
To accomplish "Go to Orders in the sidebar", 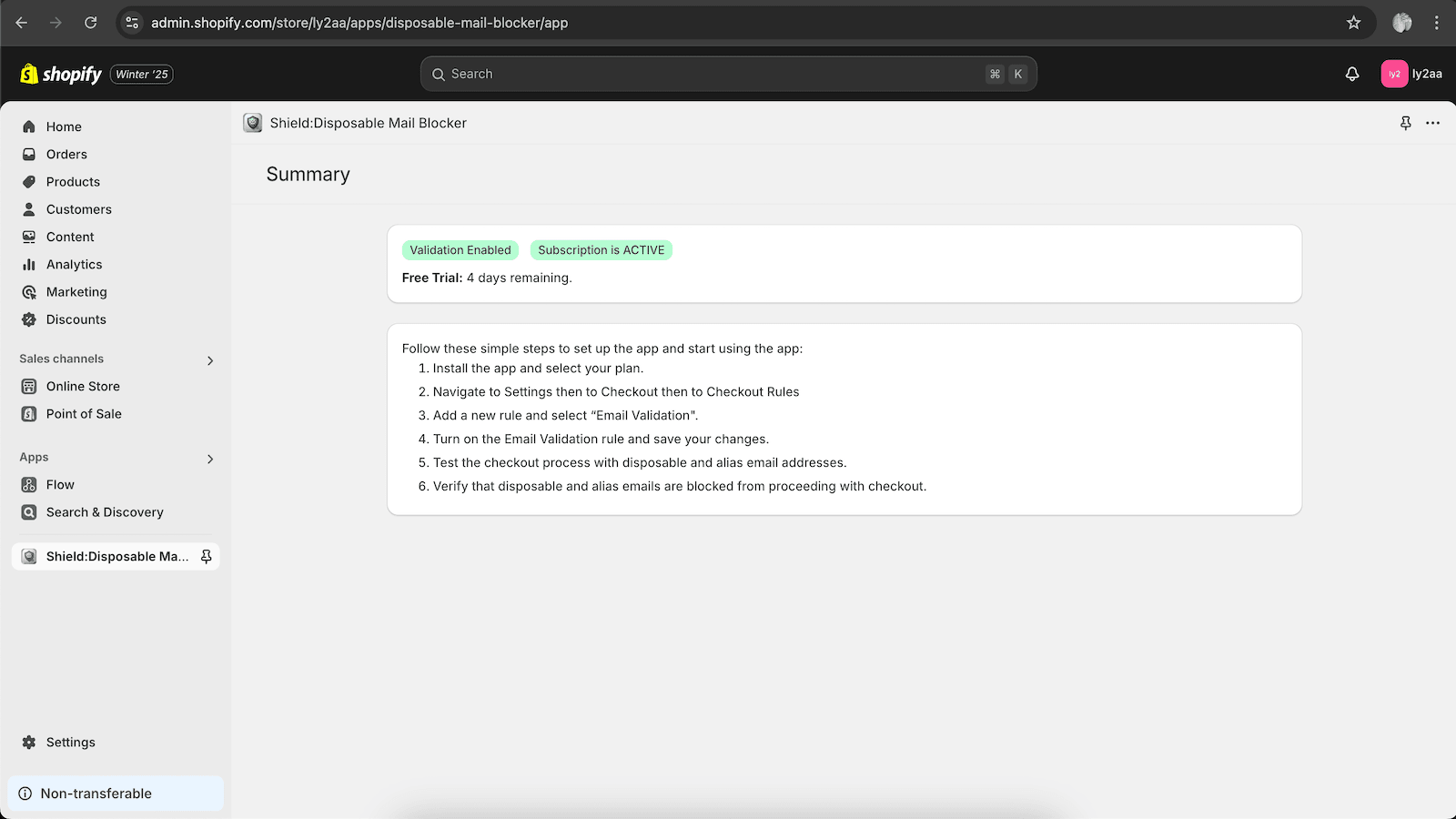I will point(66,155).
